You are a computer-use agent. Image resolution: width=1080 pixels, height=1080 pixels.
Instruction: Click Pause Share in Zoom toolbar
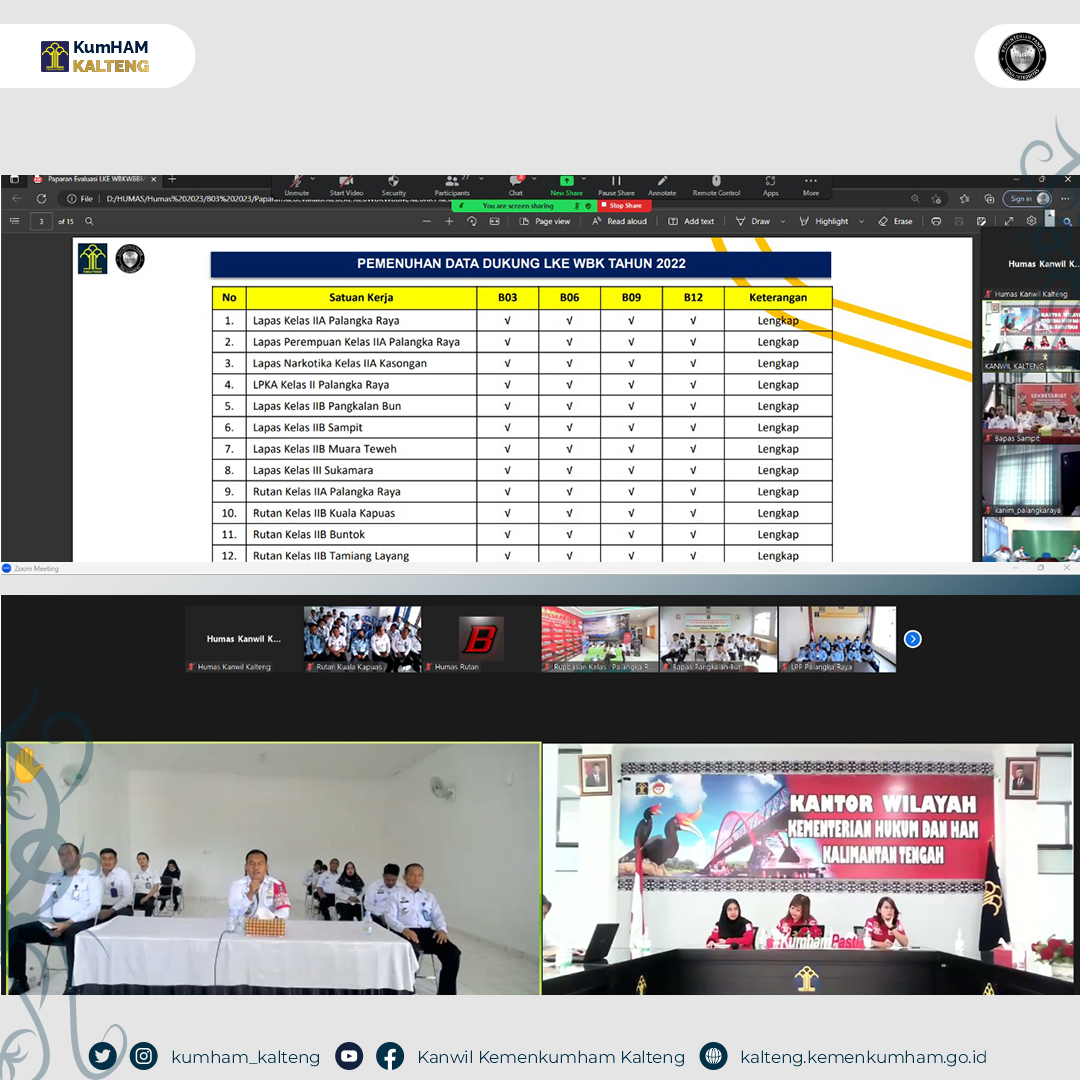616,182
